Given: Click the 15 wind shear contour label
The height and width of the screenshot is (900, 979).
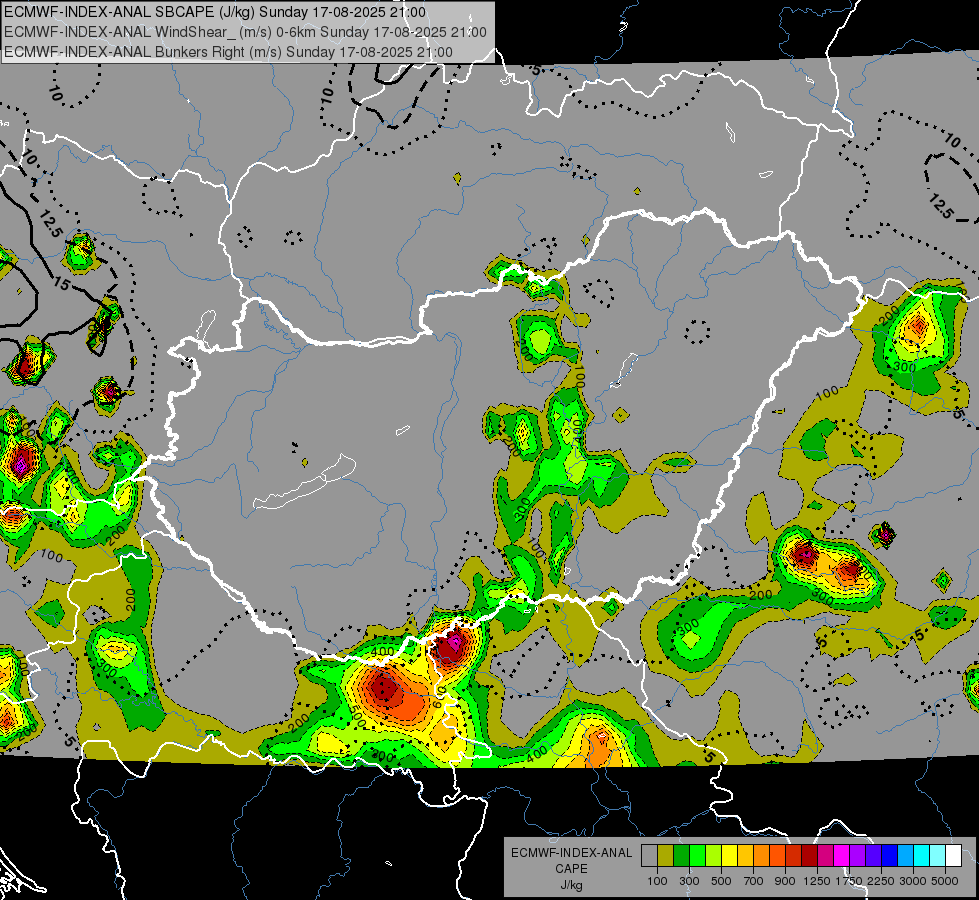Looking at the screenshot, I should coord(61,284).
